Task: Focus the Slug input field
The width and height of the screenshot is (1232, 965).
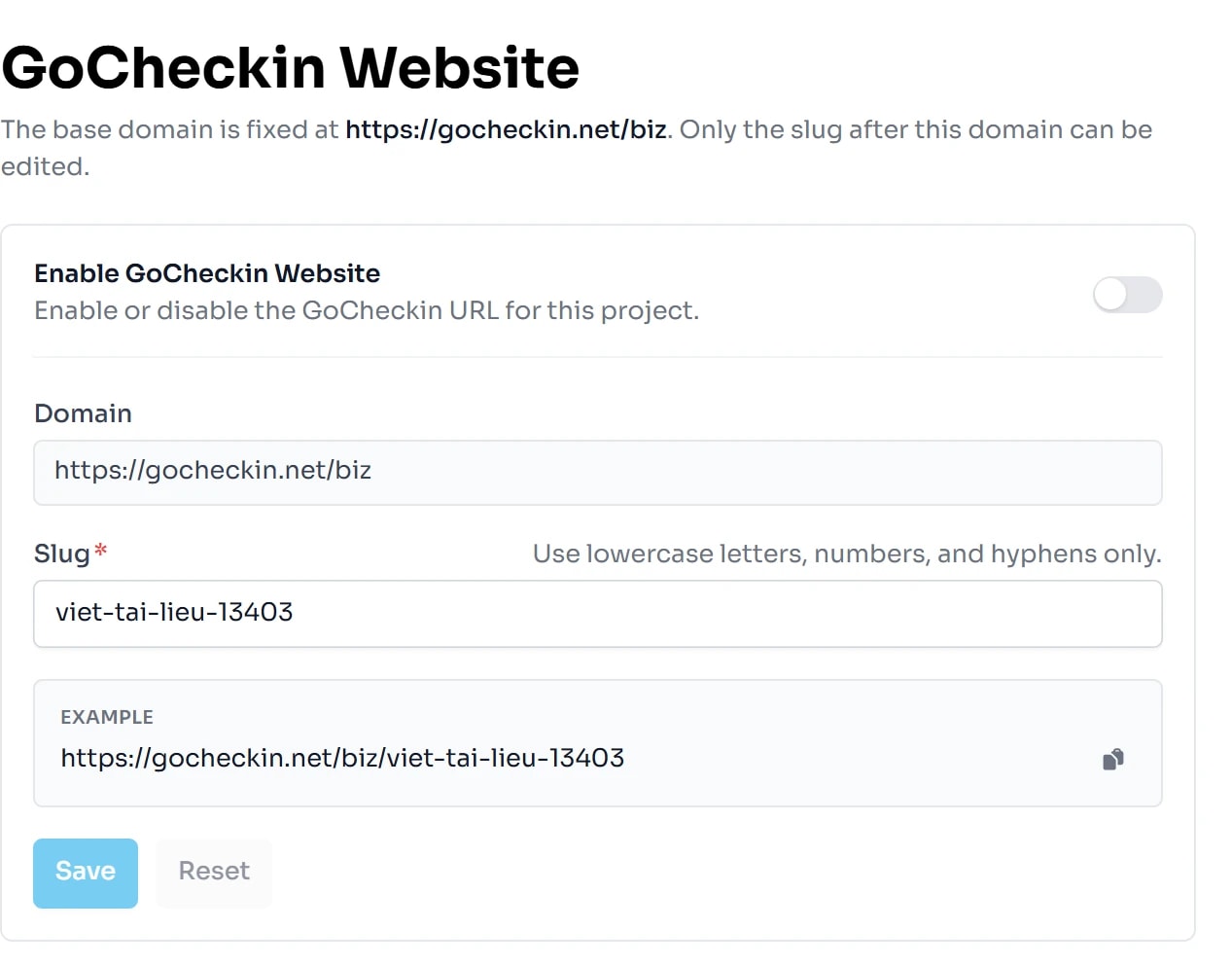Action: tap(598, 614)
